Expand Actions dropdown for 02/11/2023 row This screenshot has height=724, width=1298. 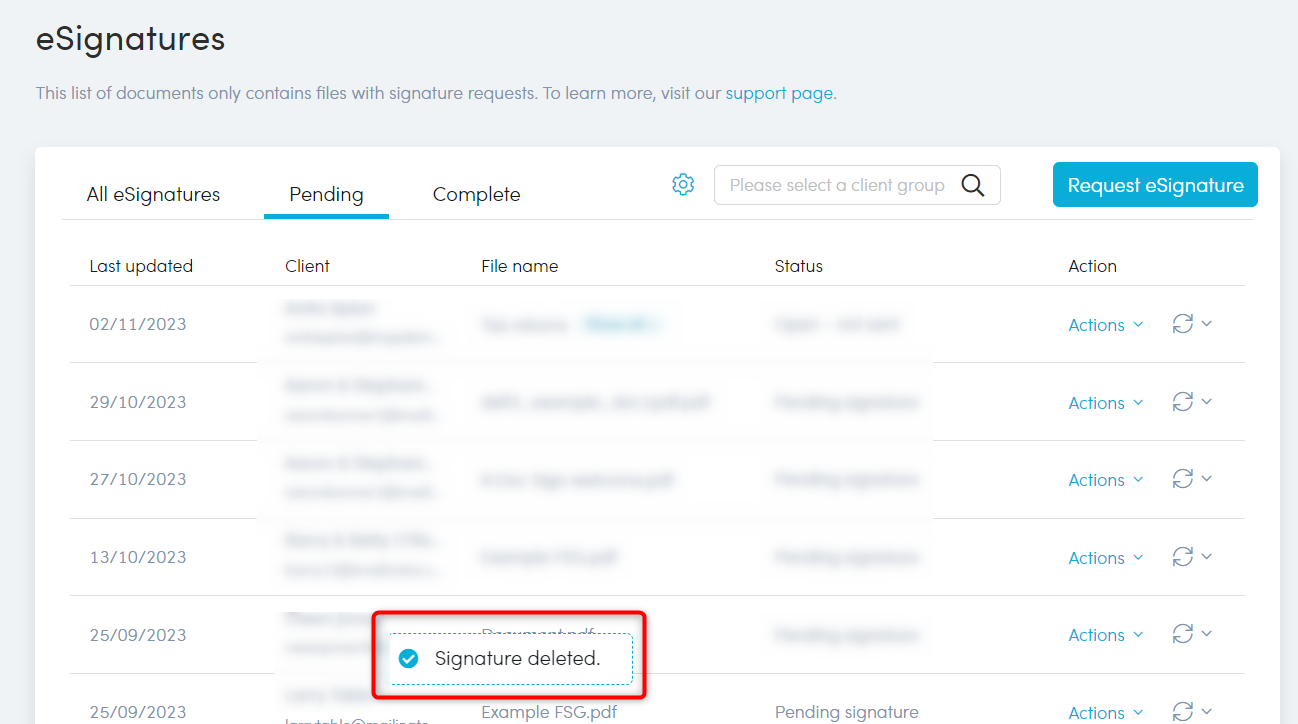click(1105, 325)
